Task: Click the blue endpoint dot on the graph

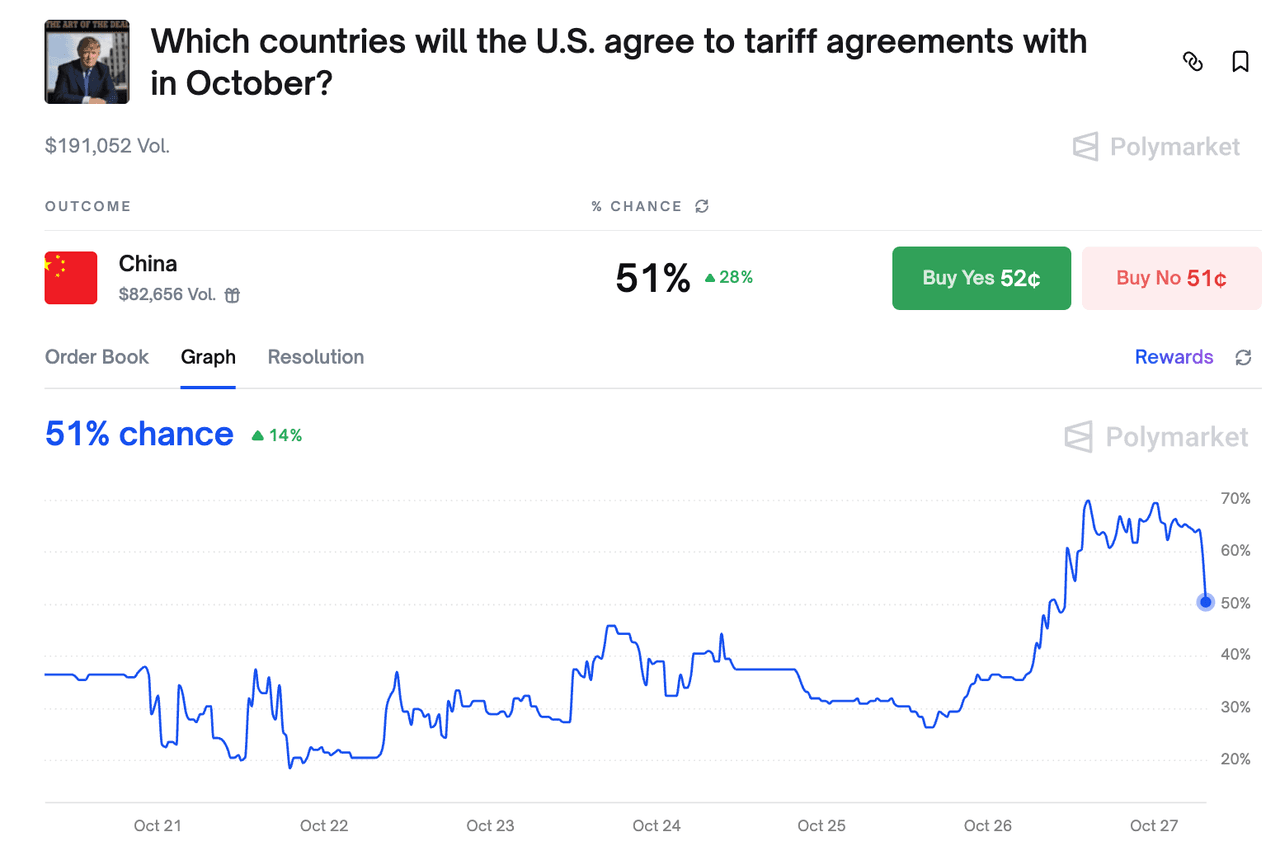Action: pos(1206,602)
